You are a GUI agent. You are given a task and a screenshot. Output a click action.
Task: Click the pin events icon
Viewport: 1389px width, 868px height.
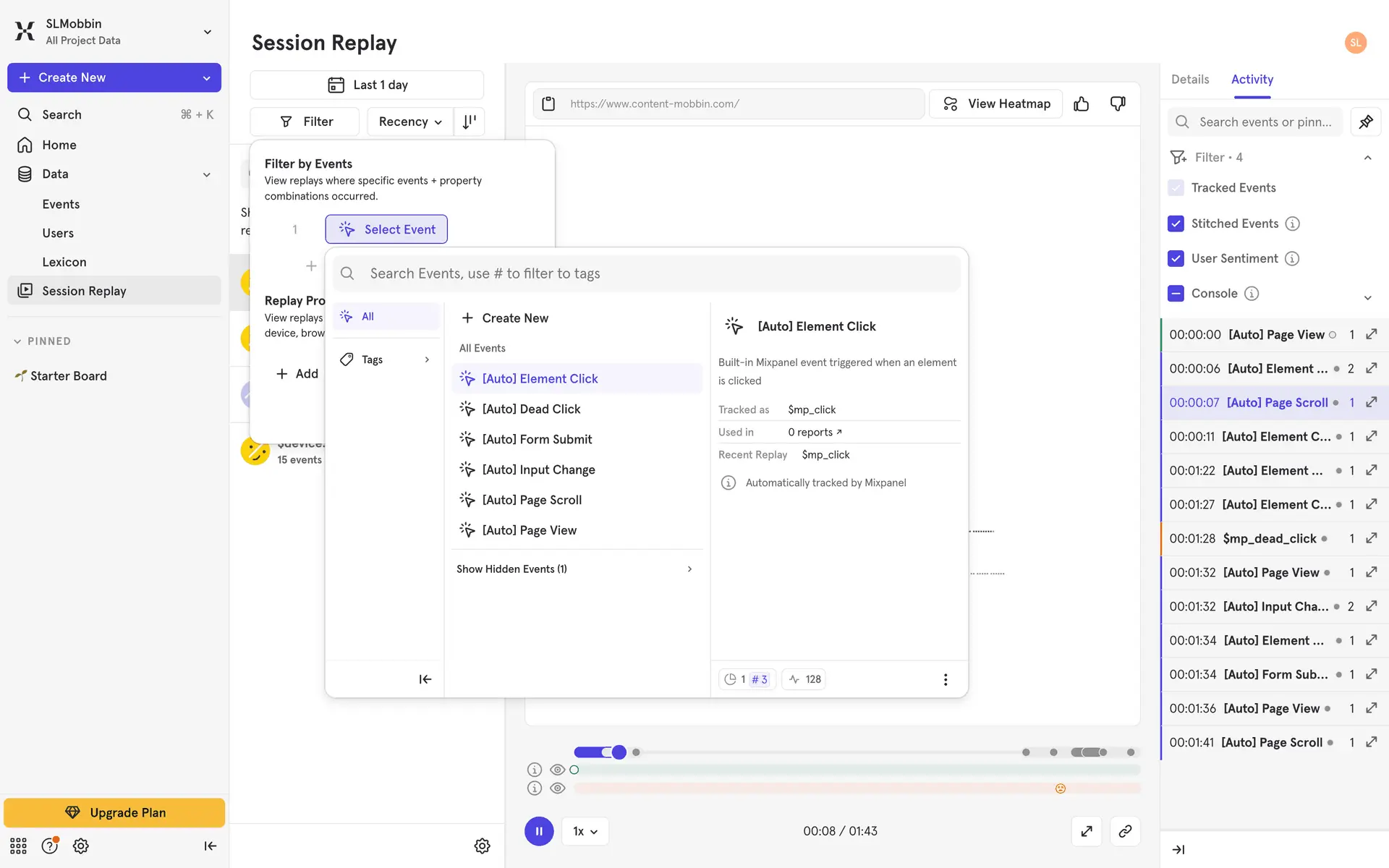click(1365, 122)
